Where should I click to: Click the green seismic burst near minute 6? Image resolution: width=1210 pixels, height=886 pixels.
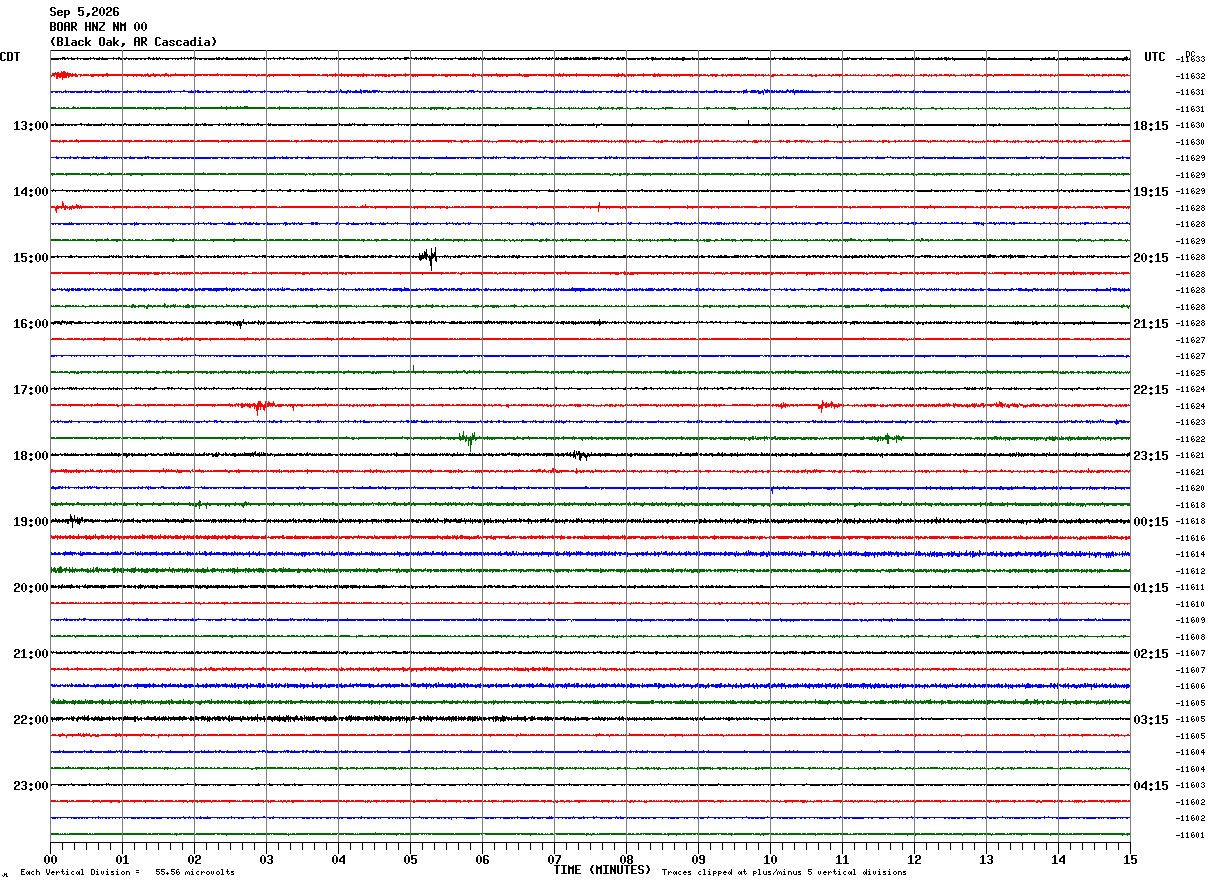pos(467,439)
